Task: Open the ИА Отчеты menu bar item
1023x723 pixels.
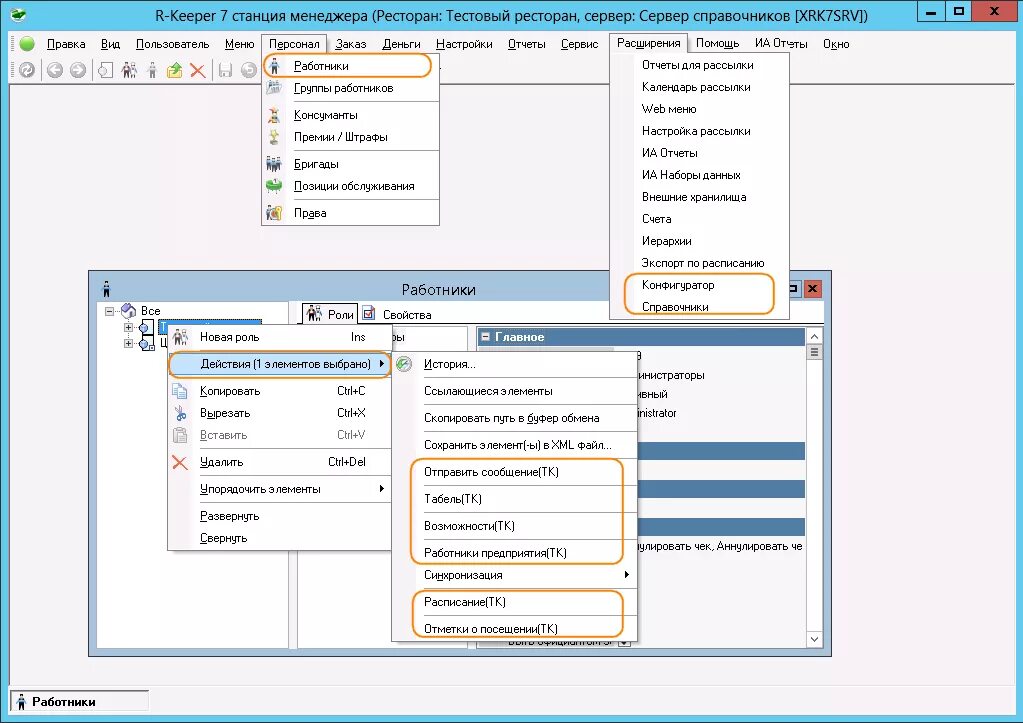Action: 781,43
